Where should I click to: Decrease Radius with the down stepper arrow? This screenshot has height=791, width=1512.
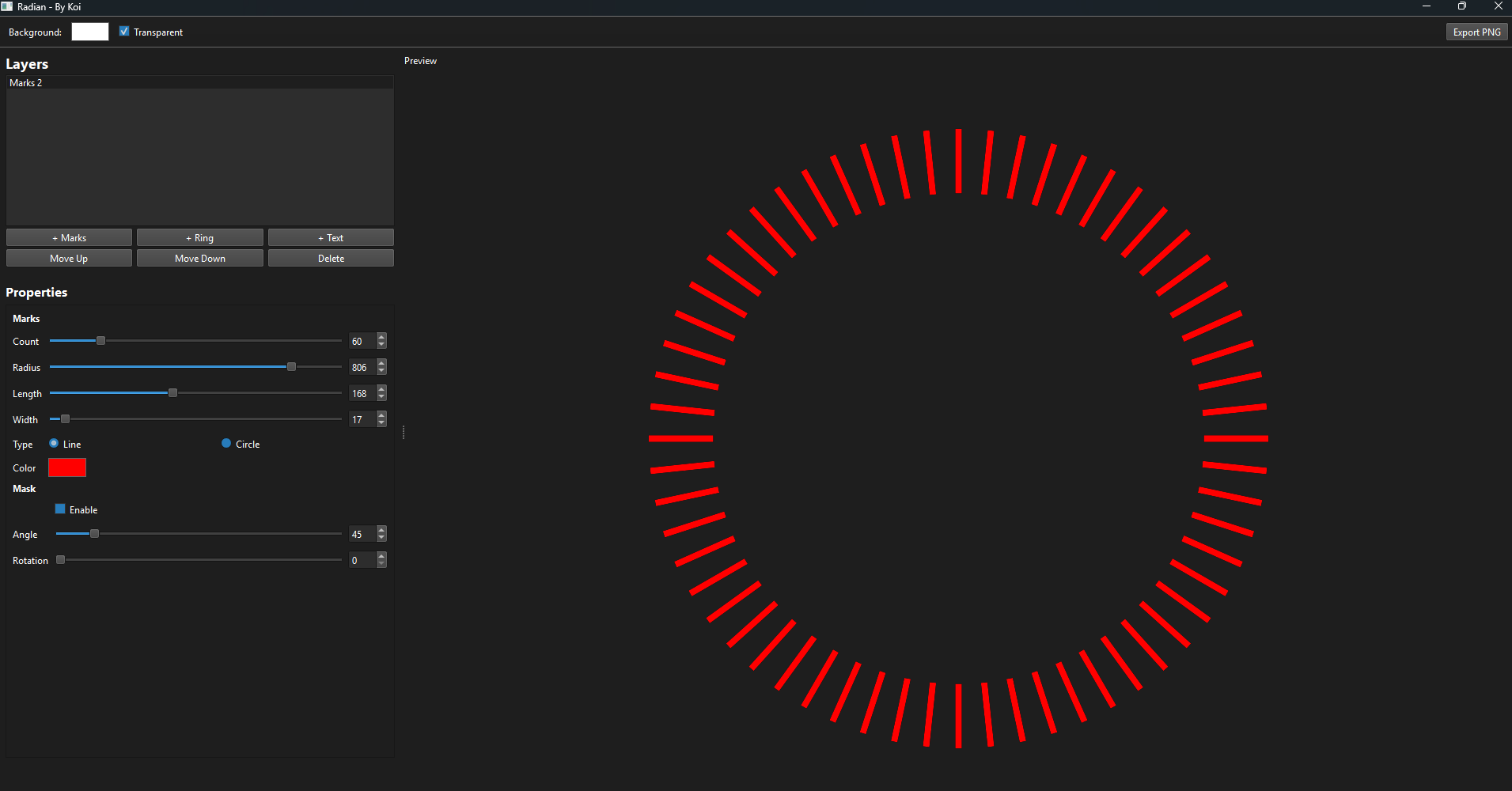[381, 371]
